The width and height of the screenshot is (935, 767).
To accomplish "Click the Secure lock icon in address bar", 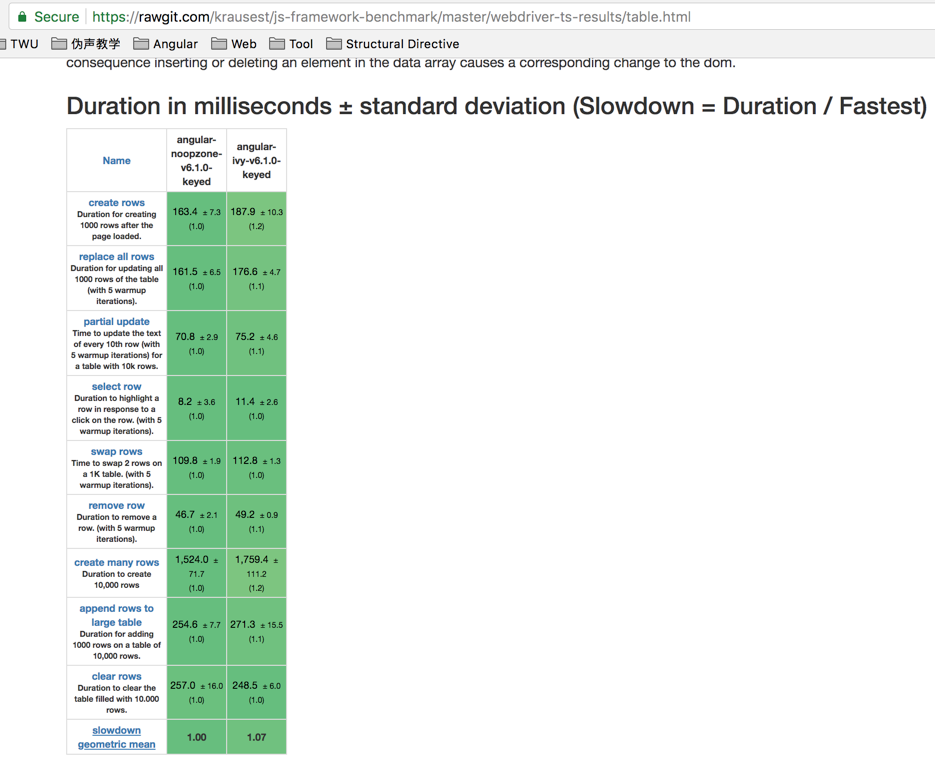I will (22, 17).
